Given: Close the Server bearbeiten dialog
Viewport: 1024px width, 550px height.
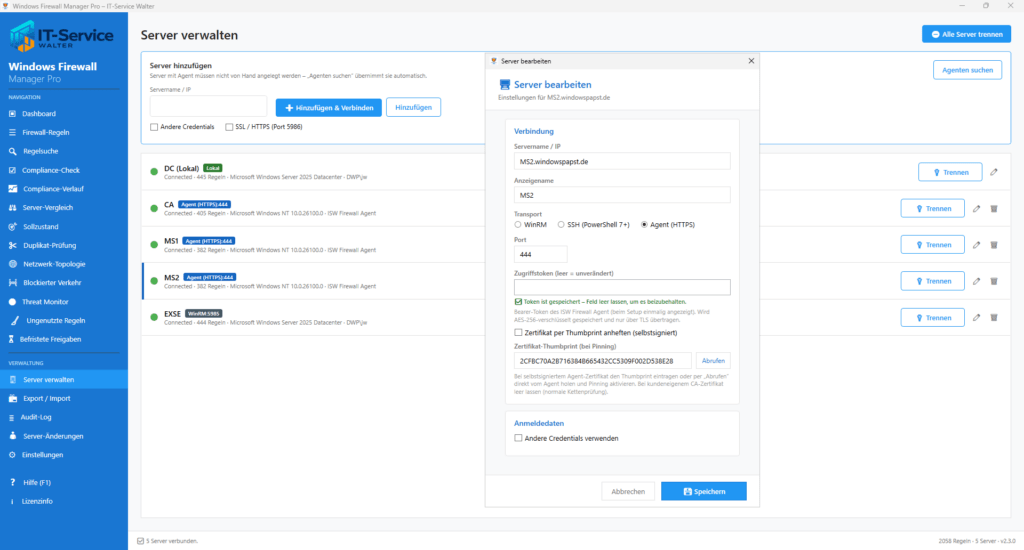Looking at the screenshot, I should (x=751, y=61).
